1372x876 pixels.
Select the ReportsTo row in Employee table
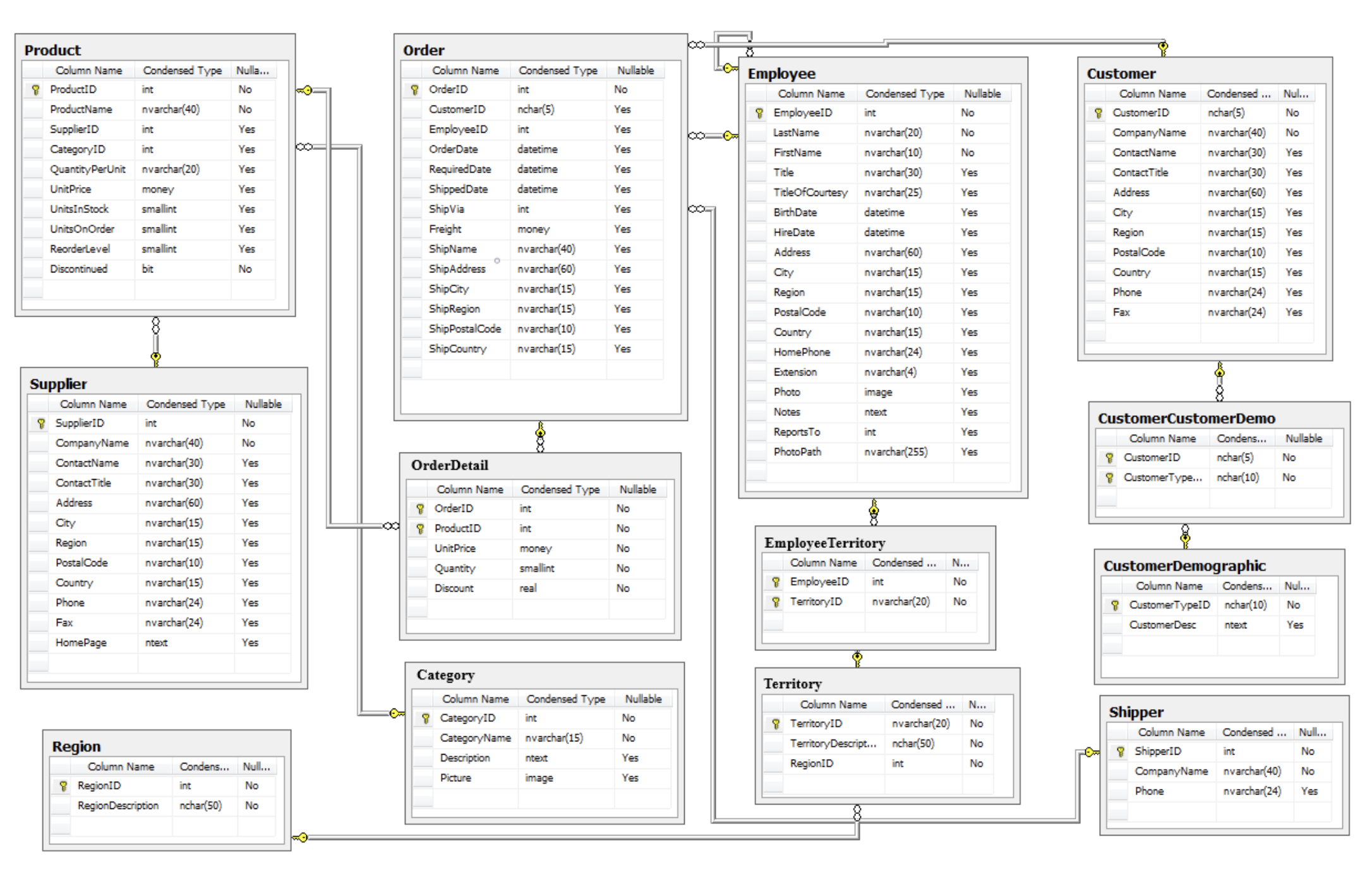878,432
